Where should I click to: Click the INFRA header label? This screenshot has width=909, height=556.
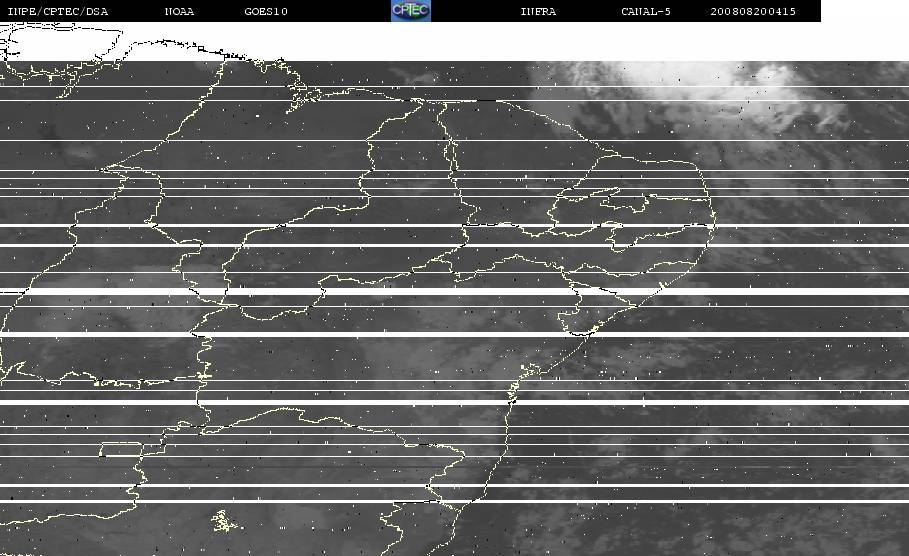tap(538, 11)
